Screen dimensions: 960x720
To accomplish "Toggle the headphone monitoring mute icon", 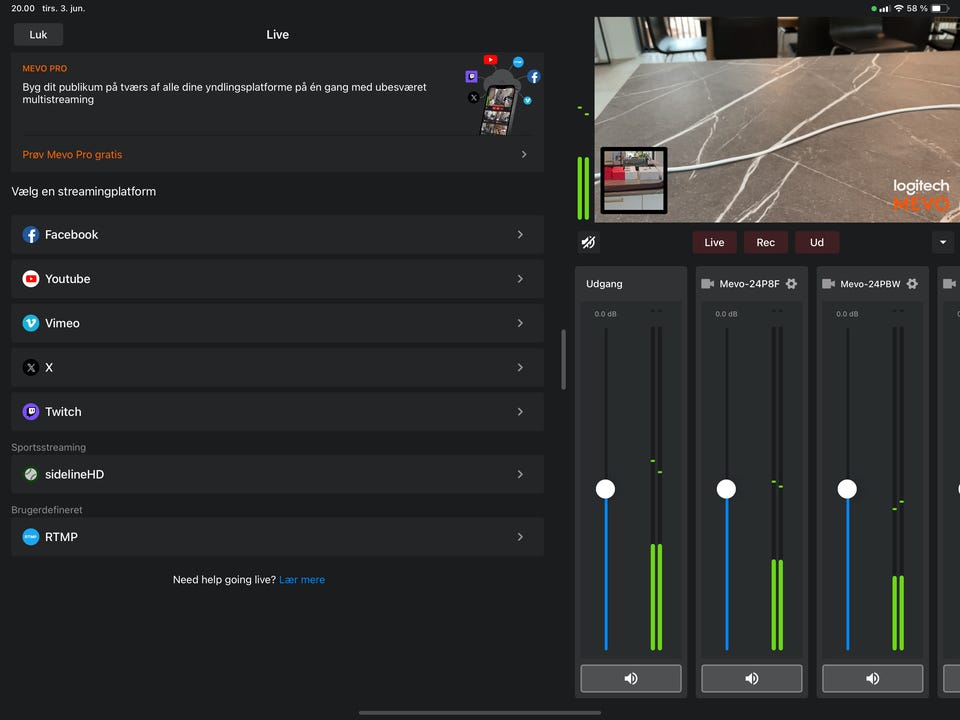I will pos(589,242).
